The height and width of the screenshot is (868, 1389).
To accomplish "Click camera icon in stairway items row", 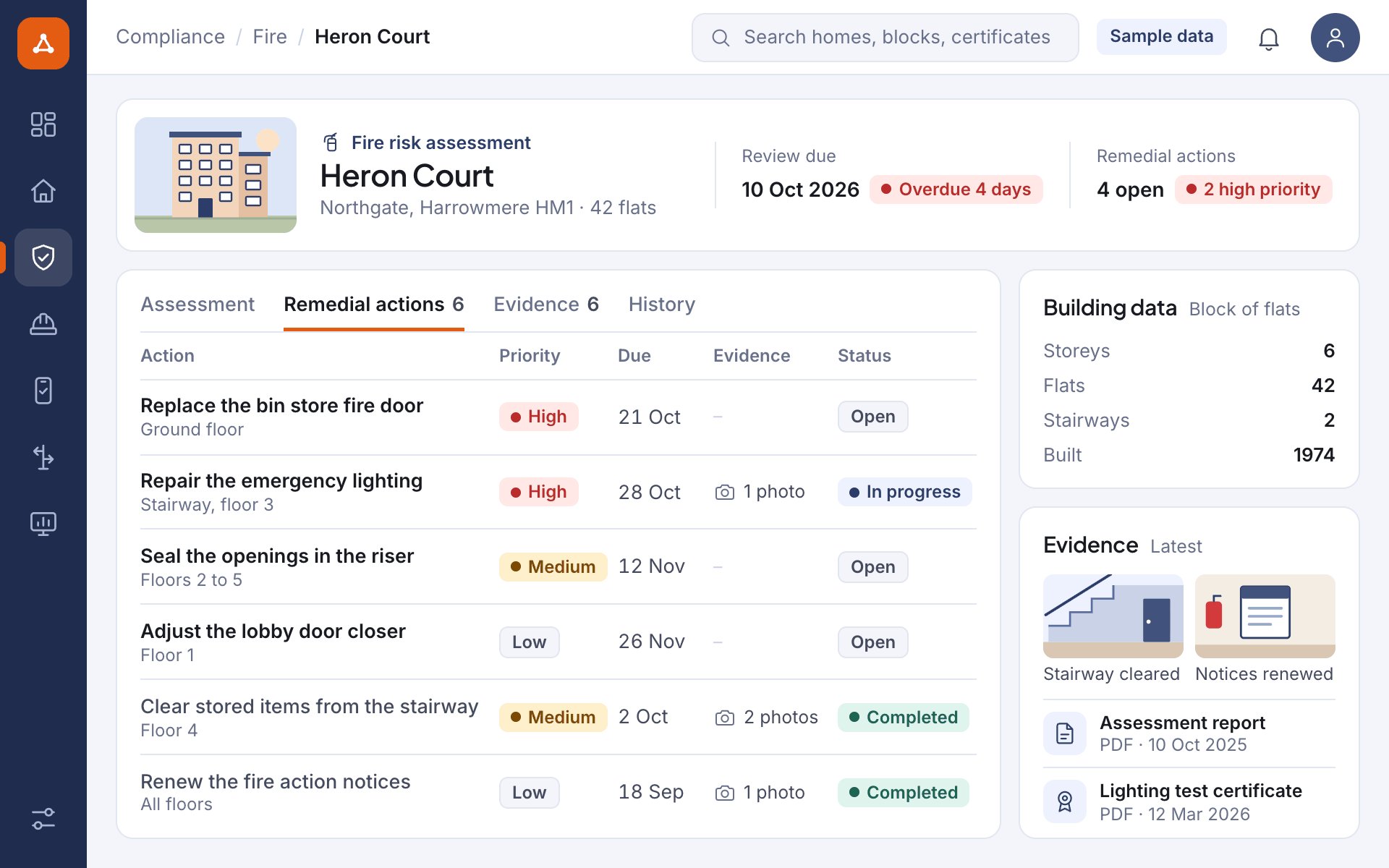I will [x=725, y=718].
